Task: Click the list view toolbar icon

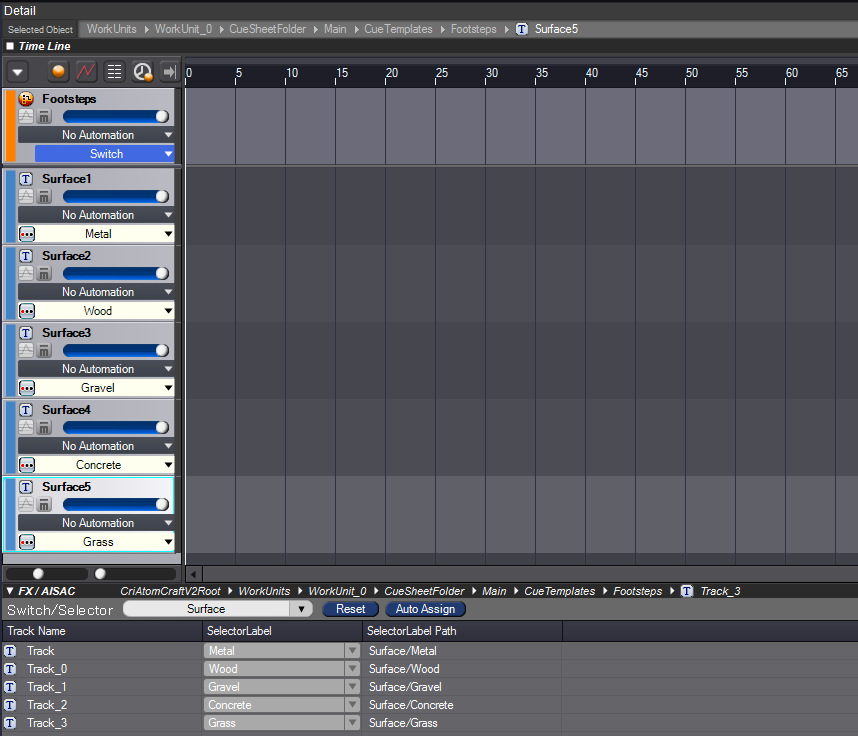Action: (114, 72)
